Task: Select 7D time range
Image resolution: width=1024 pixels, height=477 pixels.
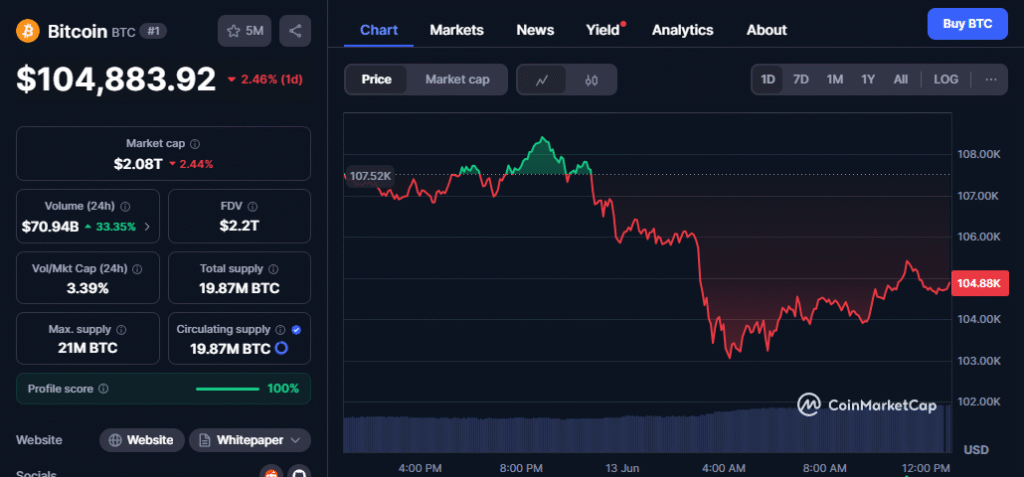Action: coord(801,80)
